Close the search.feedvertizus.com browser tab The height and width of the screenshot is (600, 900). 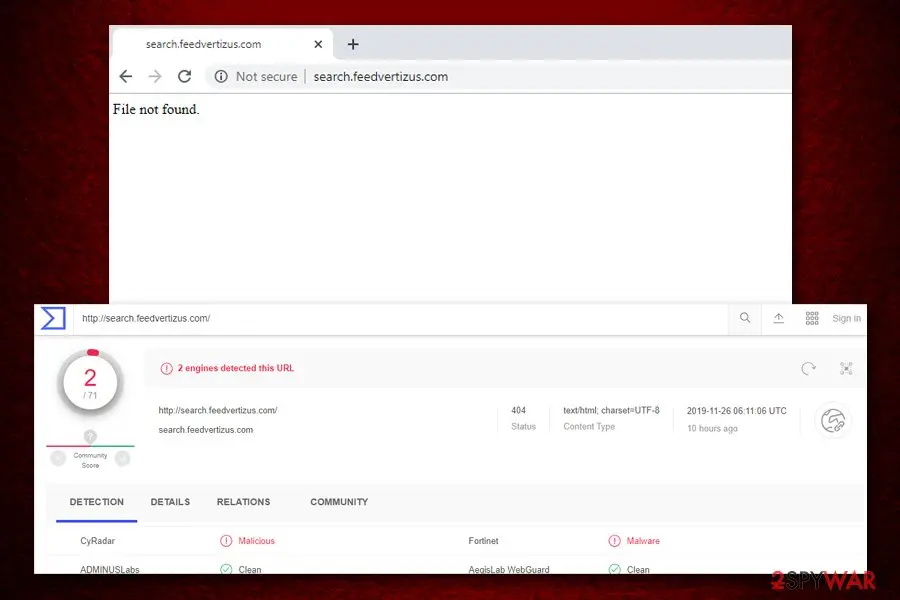point(318,44)
